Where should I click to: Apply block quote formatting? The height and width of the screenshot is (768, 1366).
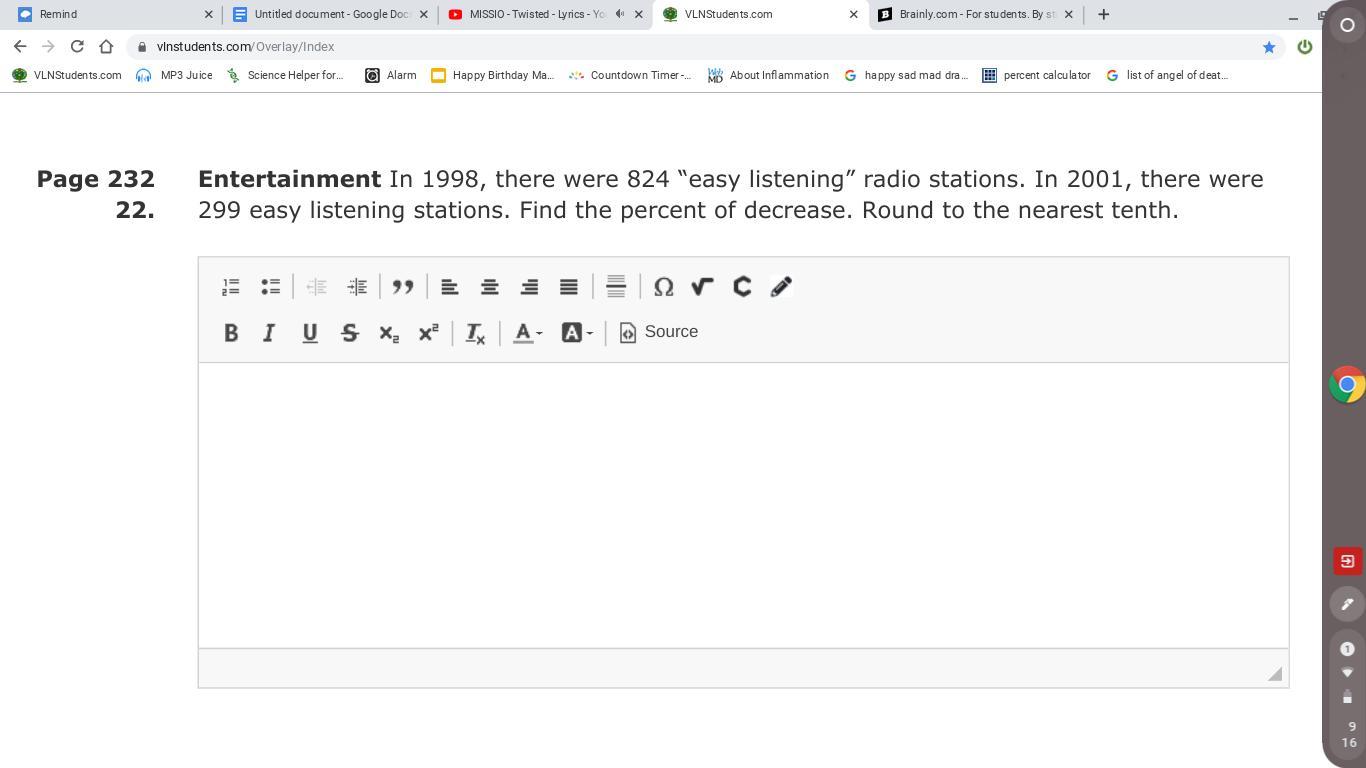click(x=403, y=287)
